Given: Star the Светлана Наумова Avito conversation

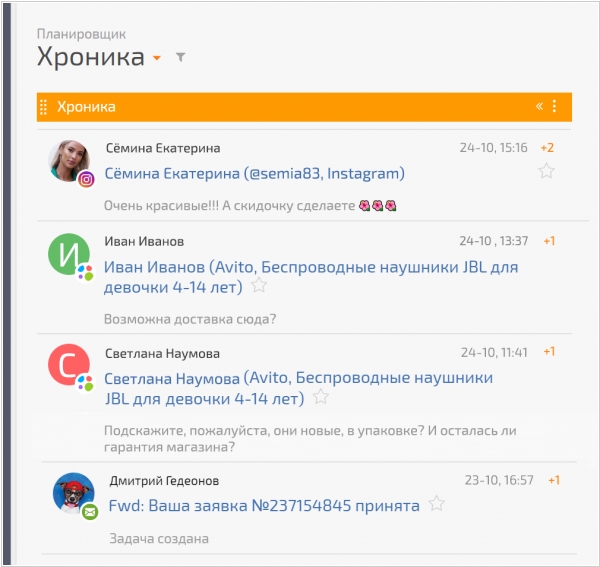Looking at the screenshot, I should 321,397.
